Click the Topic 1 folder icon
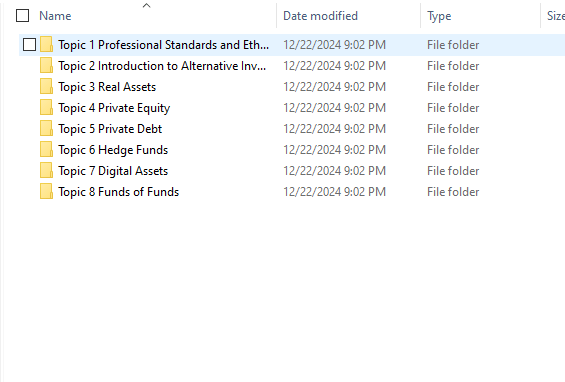Viewport: 565px width, 382px height. pos(46,45)
